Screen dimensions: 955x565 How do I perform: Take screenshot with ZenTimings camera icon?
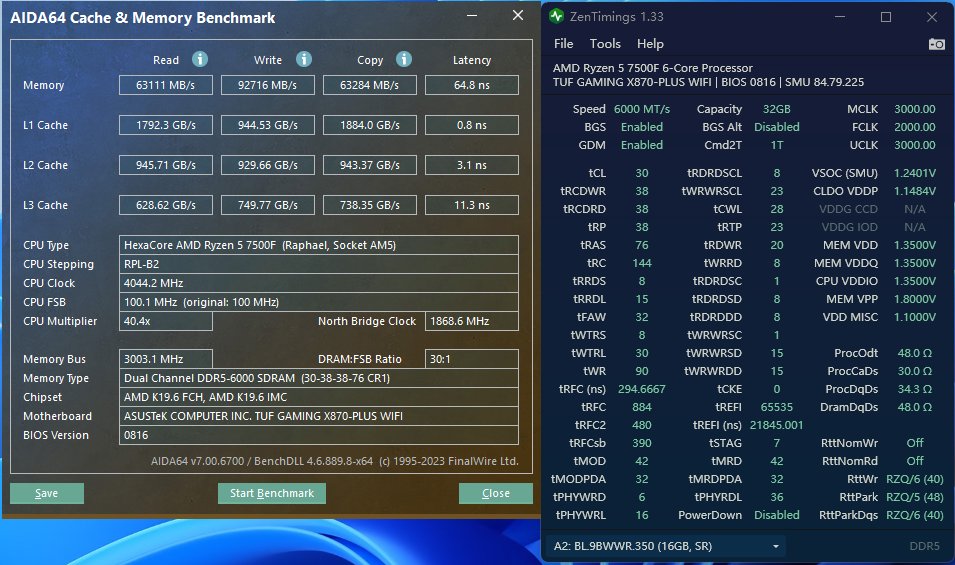[936, 44]
